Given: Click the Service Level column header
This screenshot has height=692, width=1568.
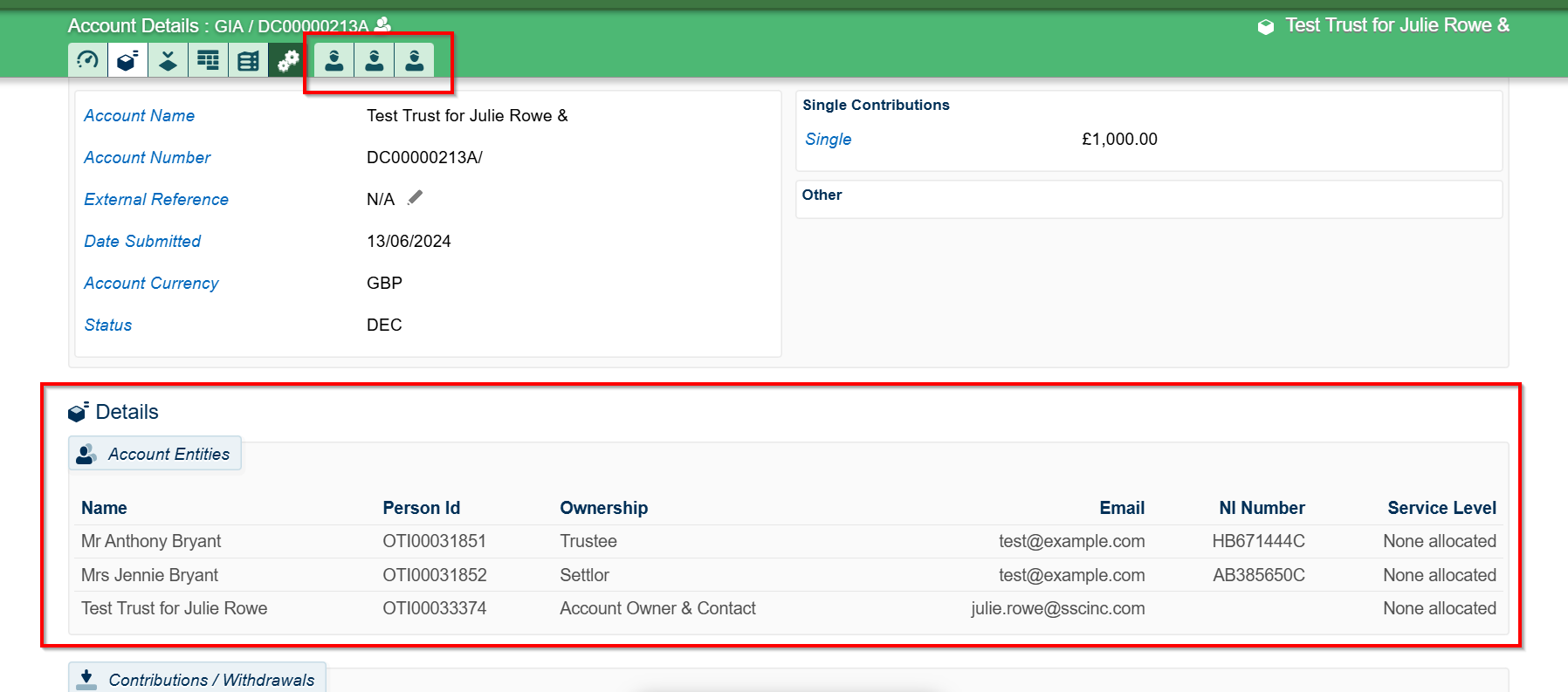Looking at the screenshot, I should click(1441, 508).
